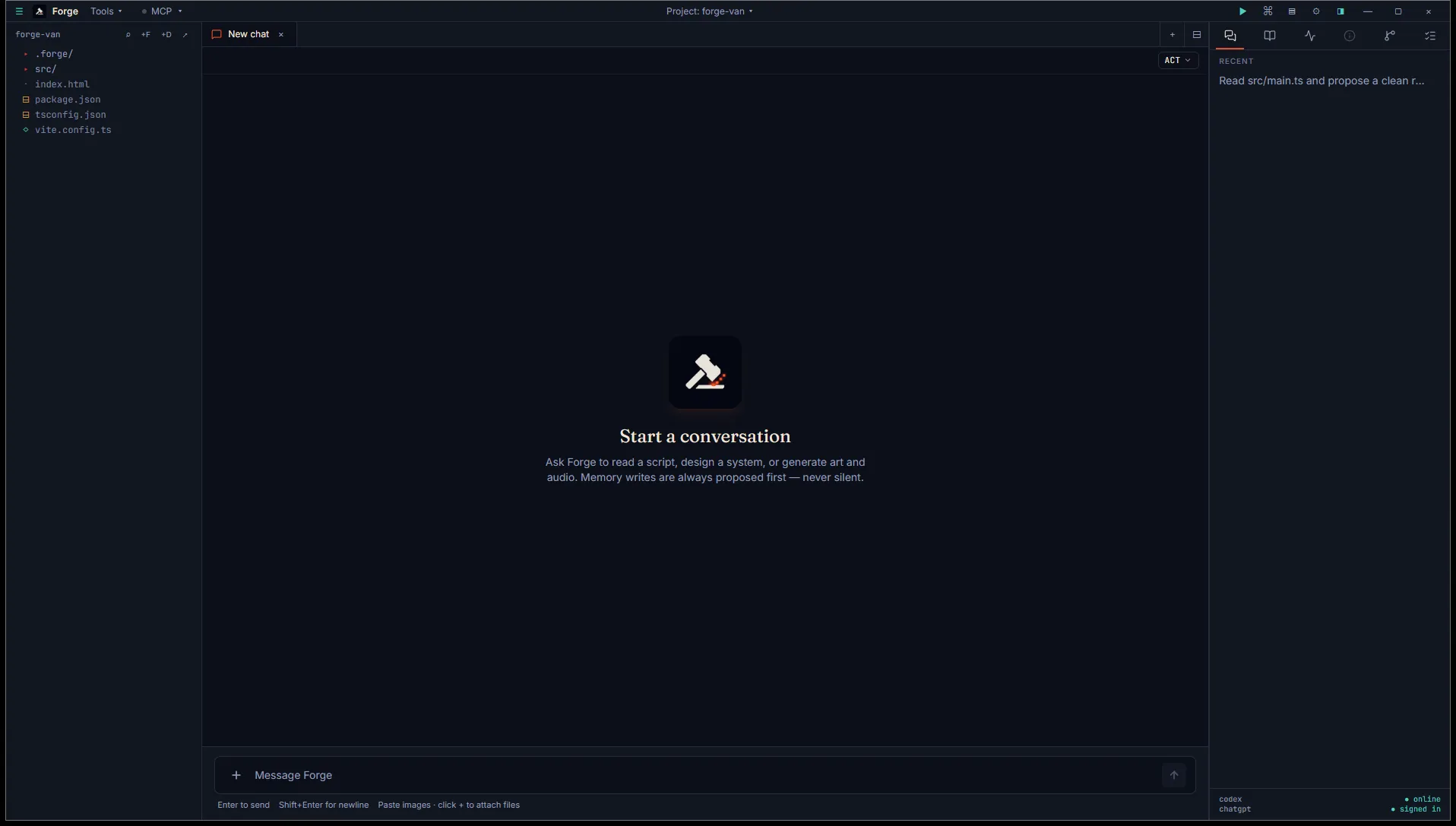Click the plus attach files icon
Image resolution: width=1456 pixels, height=826 pixels.
pos(236,775)
